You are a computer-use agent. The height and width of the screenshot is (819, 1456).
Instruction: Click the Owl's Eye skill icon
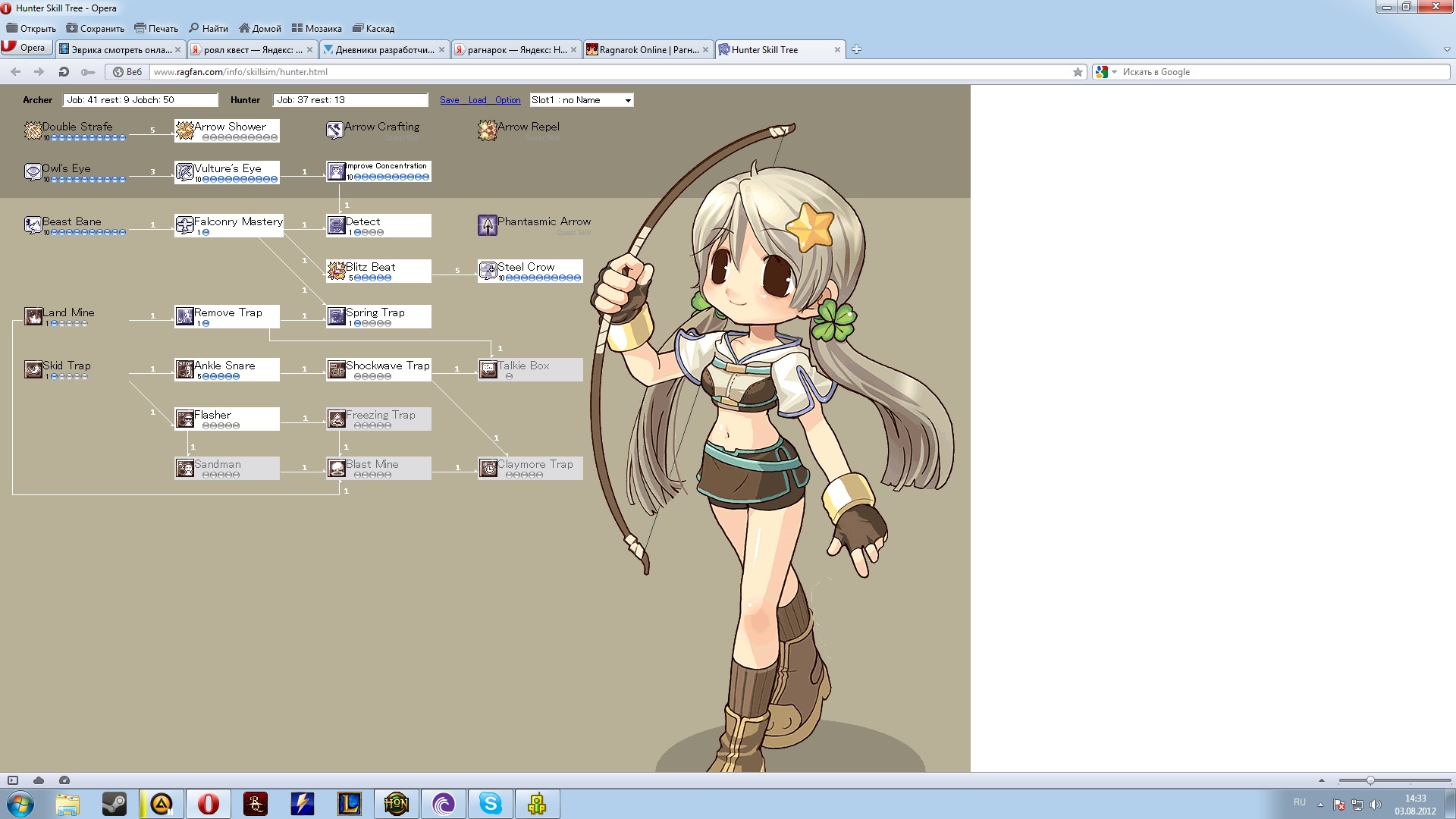pos(33,172)
